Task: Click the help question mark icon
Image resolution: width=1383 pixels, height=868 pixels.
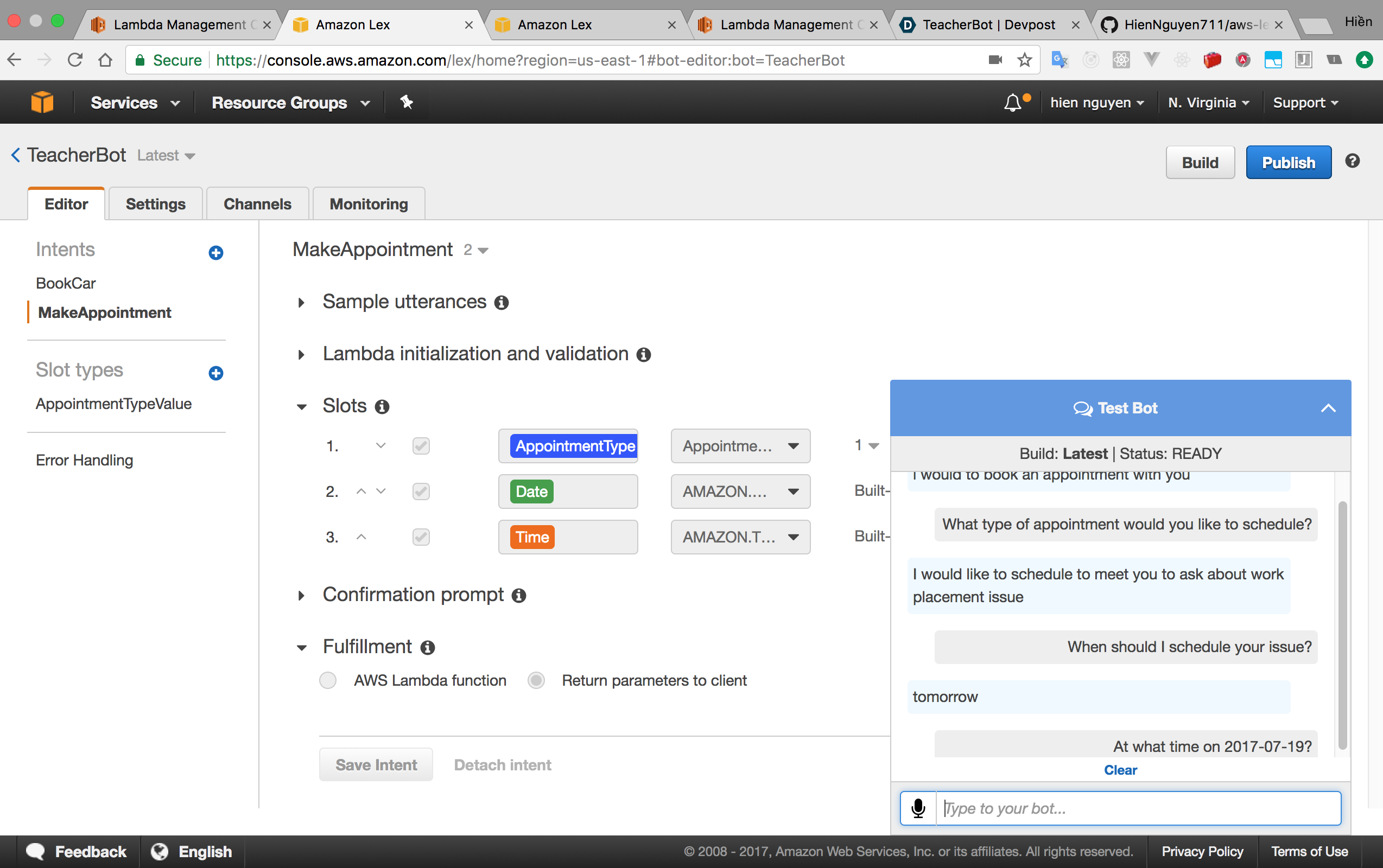Action: point(1352,161)
